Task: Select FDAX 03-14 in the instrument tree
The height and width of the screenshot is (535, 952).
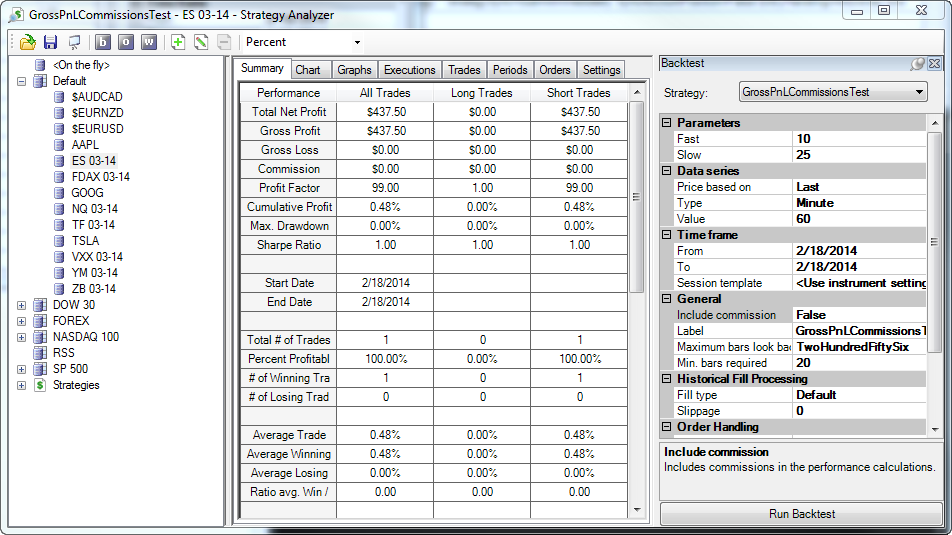Action: [x=101, y=177]
